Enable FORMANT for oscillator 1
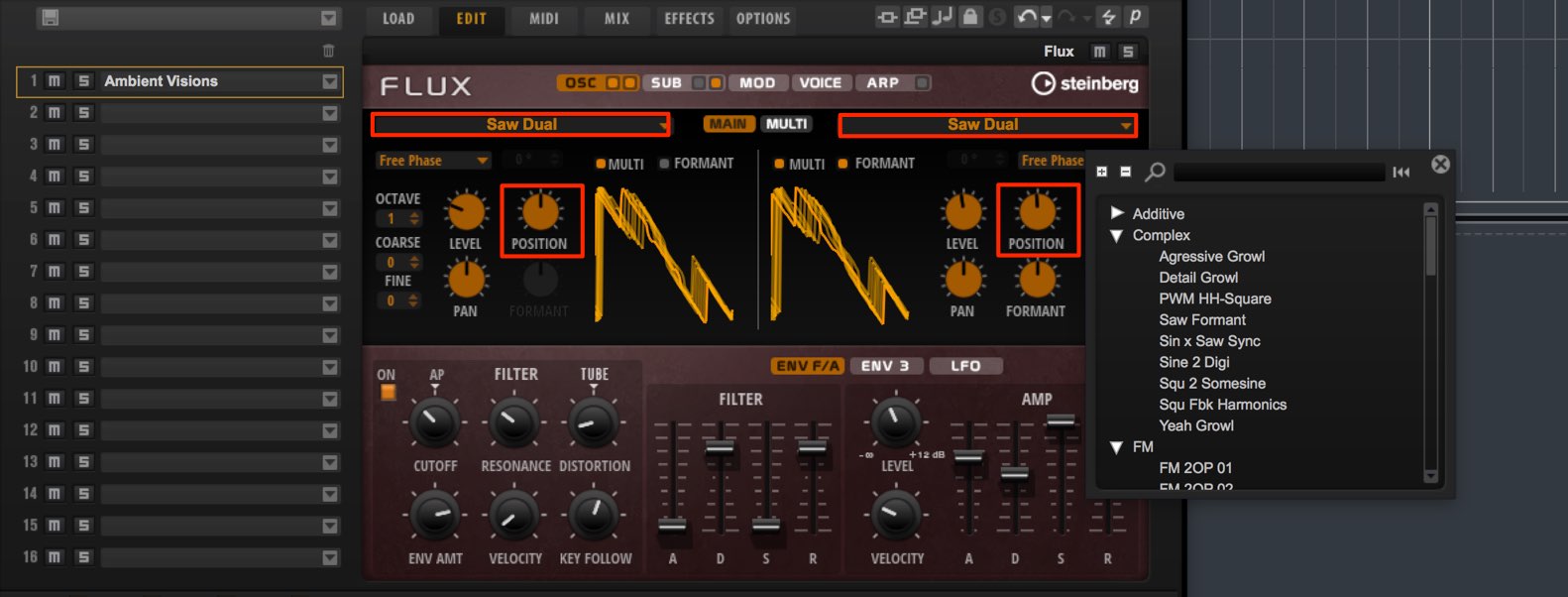This screenshot has height=597, width=1568. 664,164
